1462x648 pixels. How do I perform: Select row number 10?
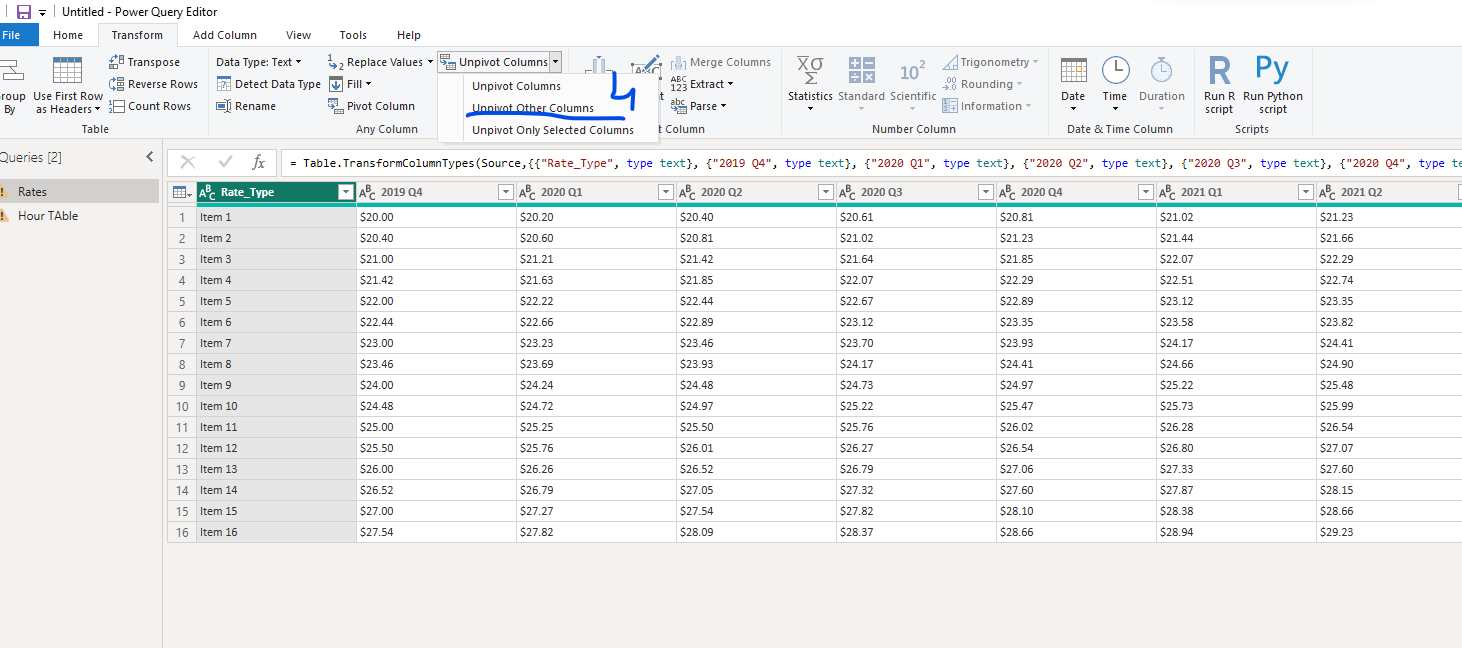[182, 406]
